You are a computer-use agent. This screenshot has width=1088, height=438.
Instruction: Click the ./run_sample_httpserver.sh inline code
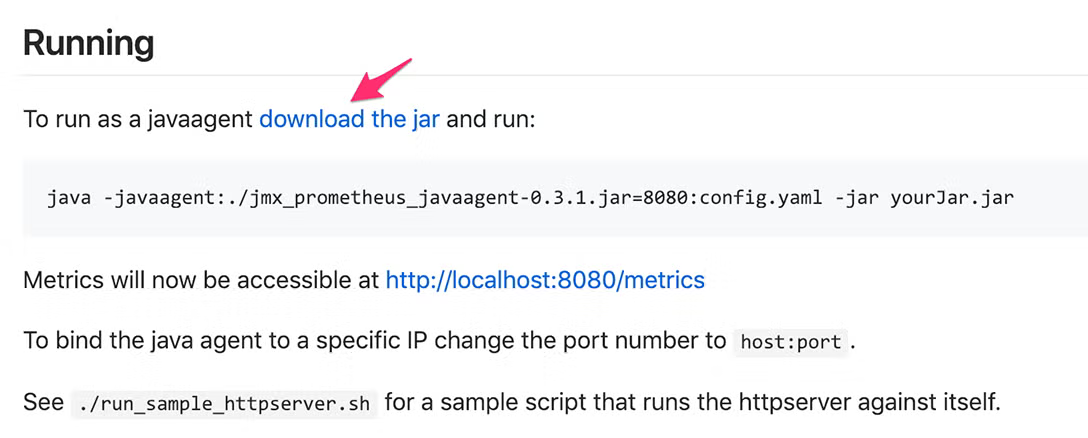[x=224, y=403]
